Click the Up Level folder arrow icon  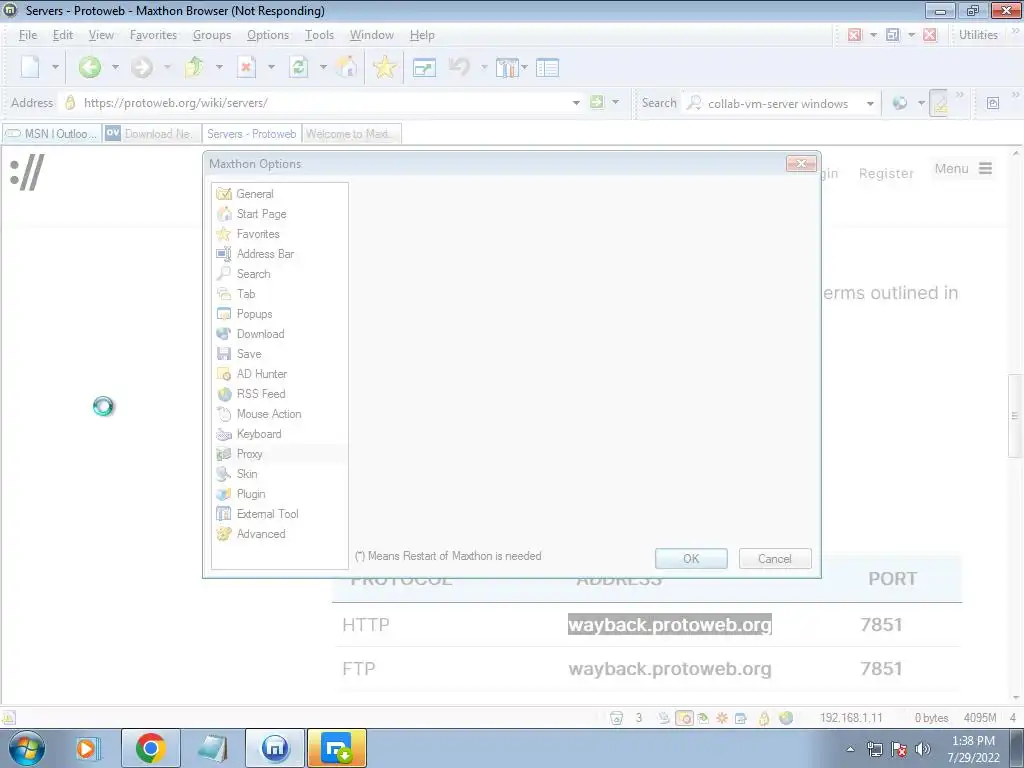(x=194, y=67)
